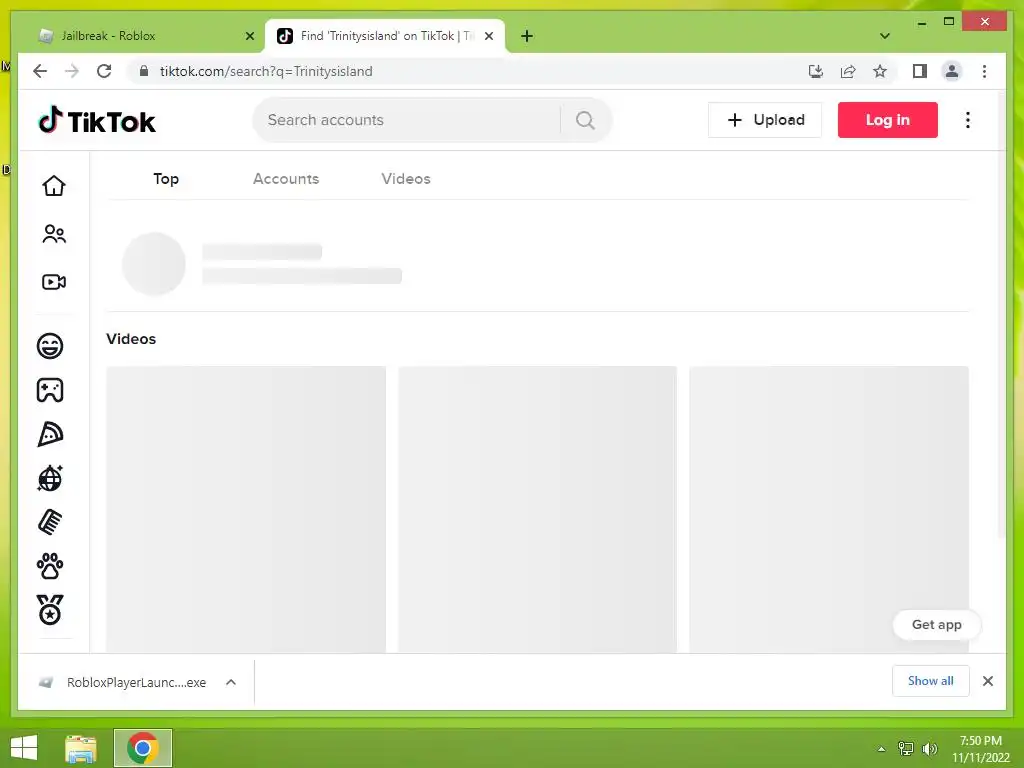
Task: Open Chrome menu three dots
Action: (x=984, y=71)
